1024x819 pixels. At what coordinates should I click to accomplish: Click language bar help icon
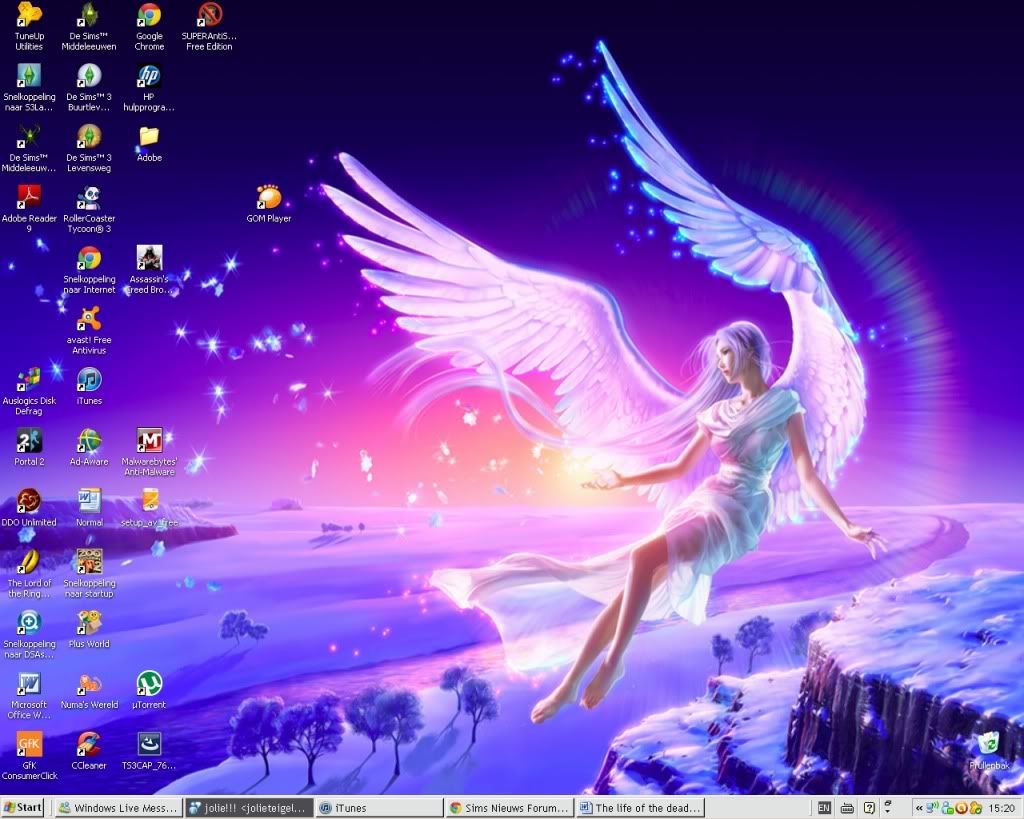[x=869, y=808]
